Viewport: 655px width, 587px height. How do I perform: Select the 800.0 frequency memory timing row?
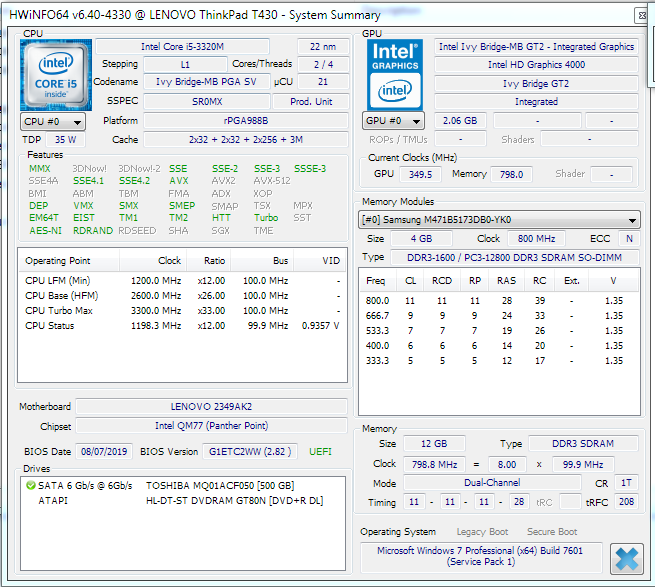click(x=500, y=300)
